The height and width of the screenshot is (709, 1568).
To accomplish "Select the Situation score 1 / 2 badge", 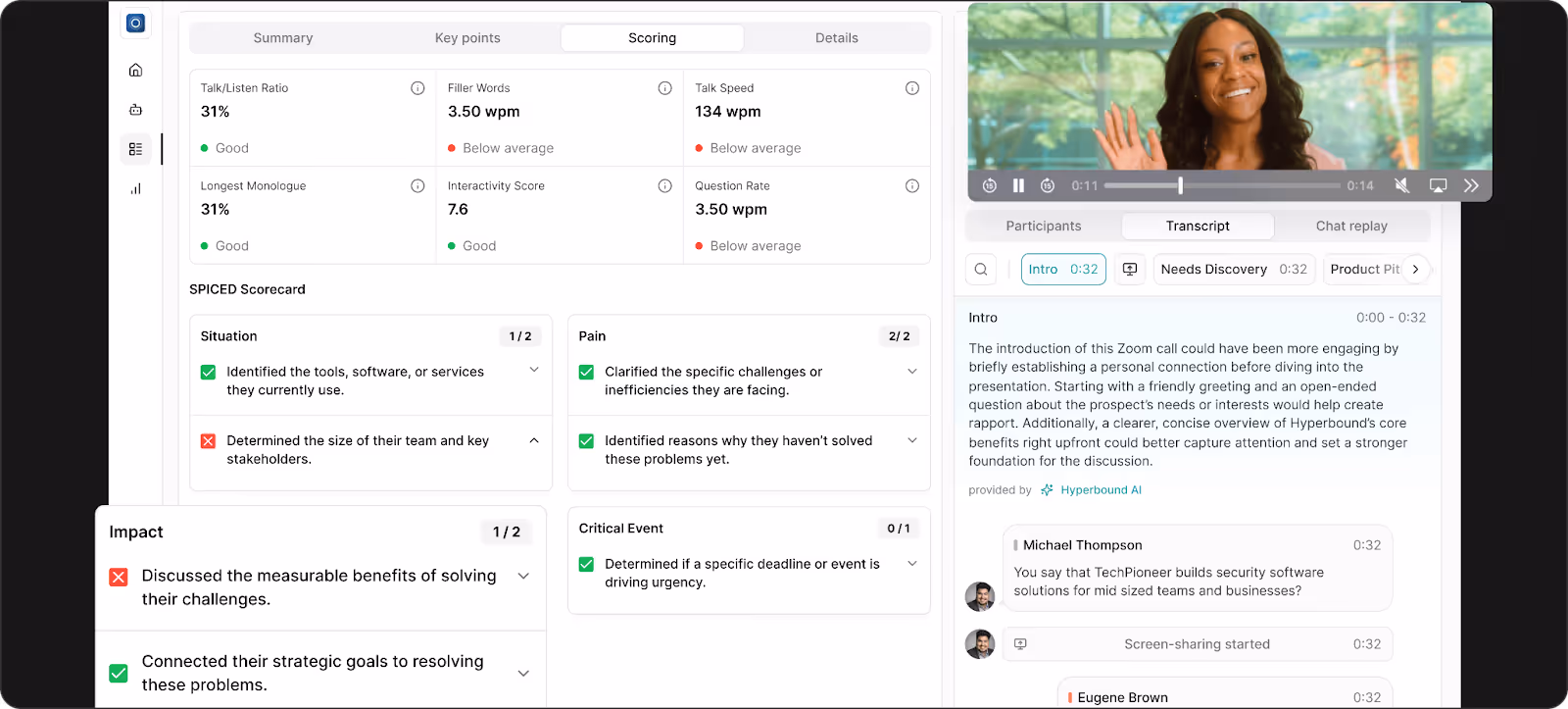I will [520, 336].
